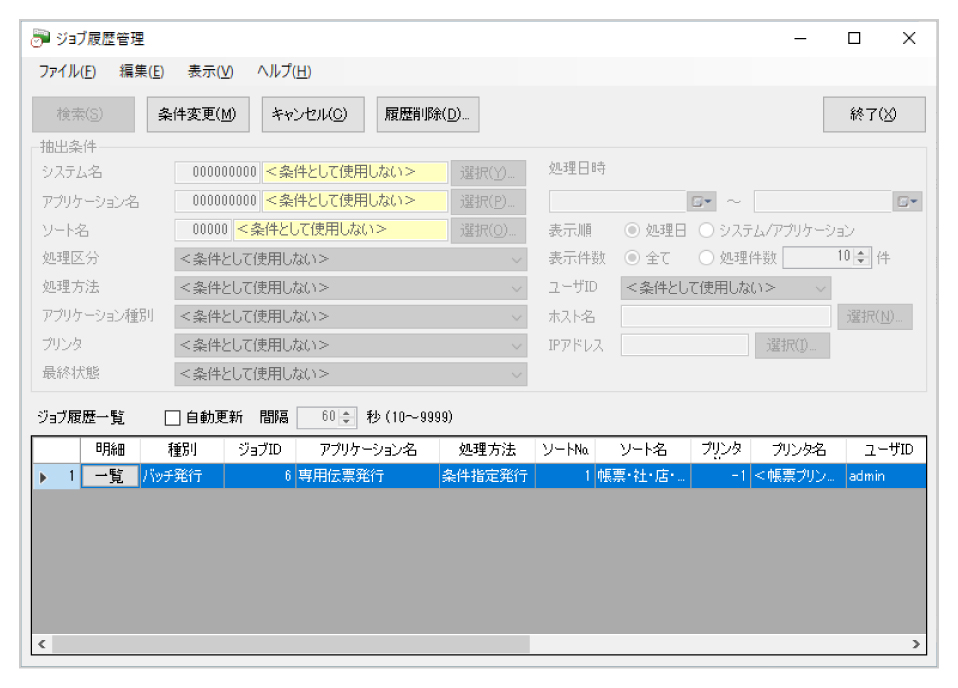This screenshot has width=958, height=688.
Task: Click the 一覧 detail button in row 1
Action: pyautogui.click(x=109, y=477)
